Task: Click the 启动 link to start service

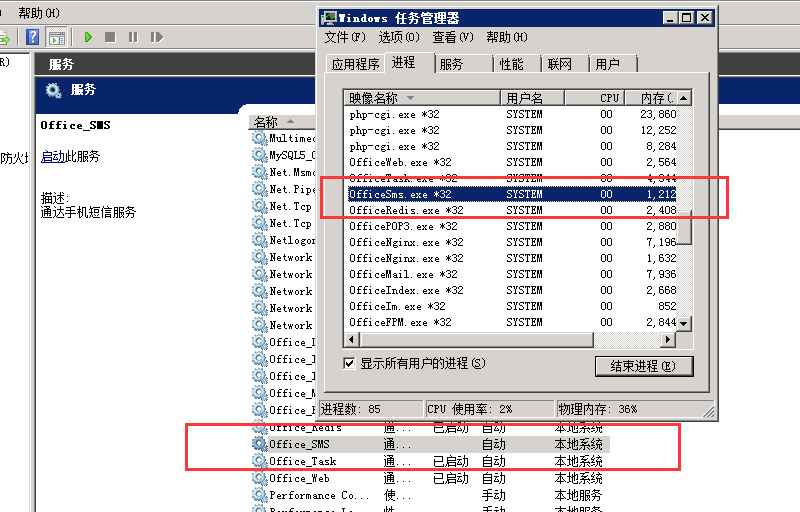Action: pos(52,157)
